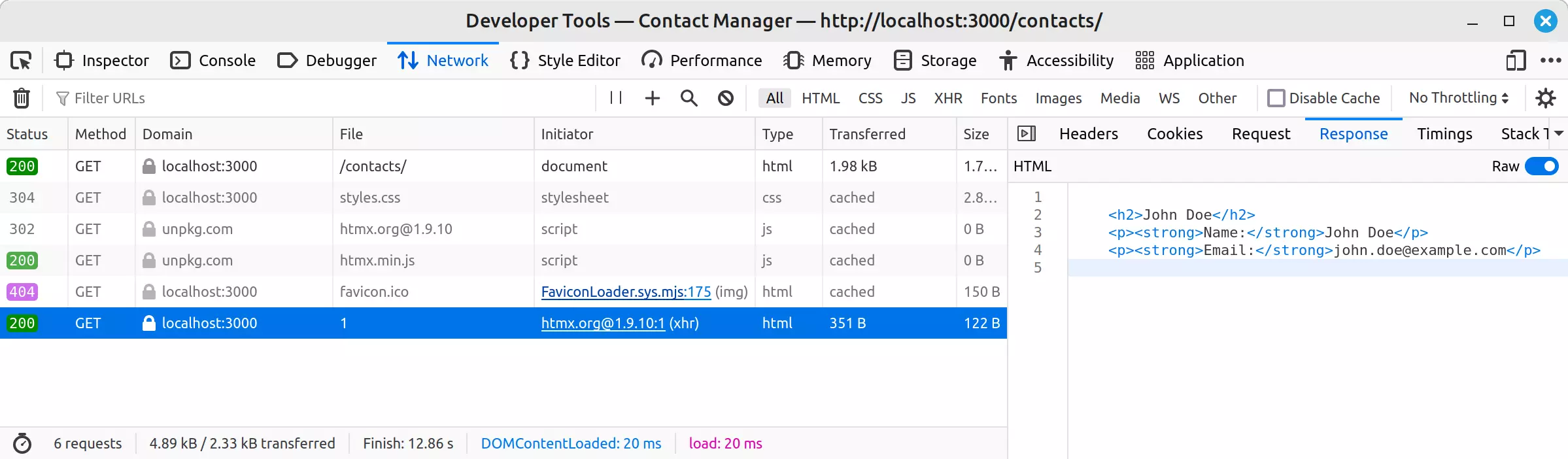The height and width of the screenshot is (459, 1568).
Task: Filter requests by Fonts type
Action: pos(998,98)
